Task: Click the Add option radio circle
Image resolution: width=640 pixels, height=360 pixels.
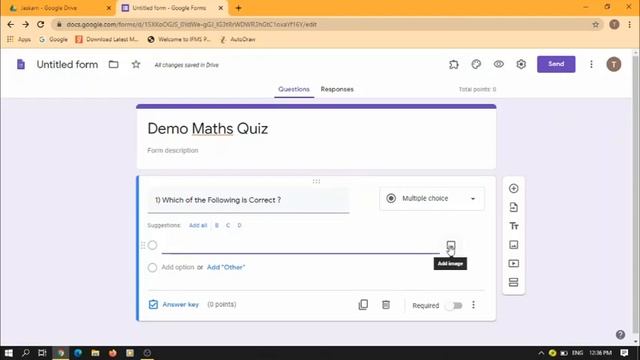Action: (152, 267)
